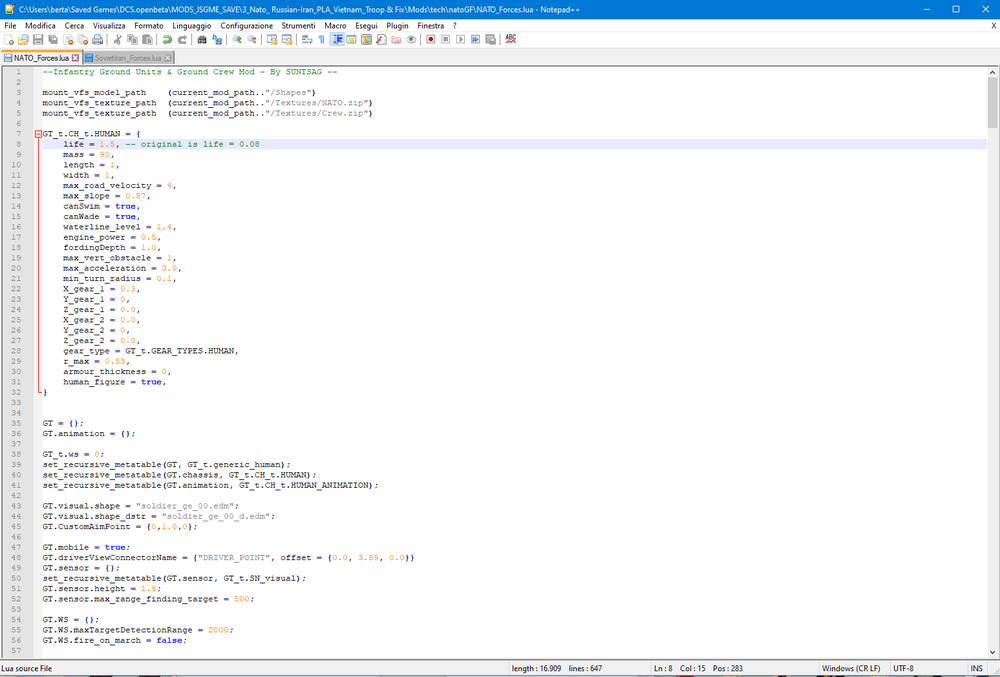1000x677 pixels.
Task: Open the Cerca menu
Action: tap(74, 25)
